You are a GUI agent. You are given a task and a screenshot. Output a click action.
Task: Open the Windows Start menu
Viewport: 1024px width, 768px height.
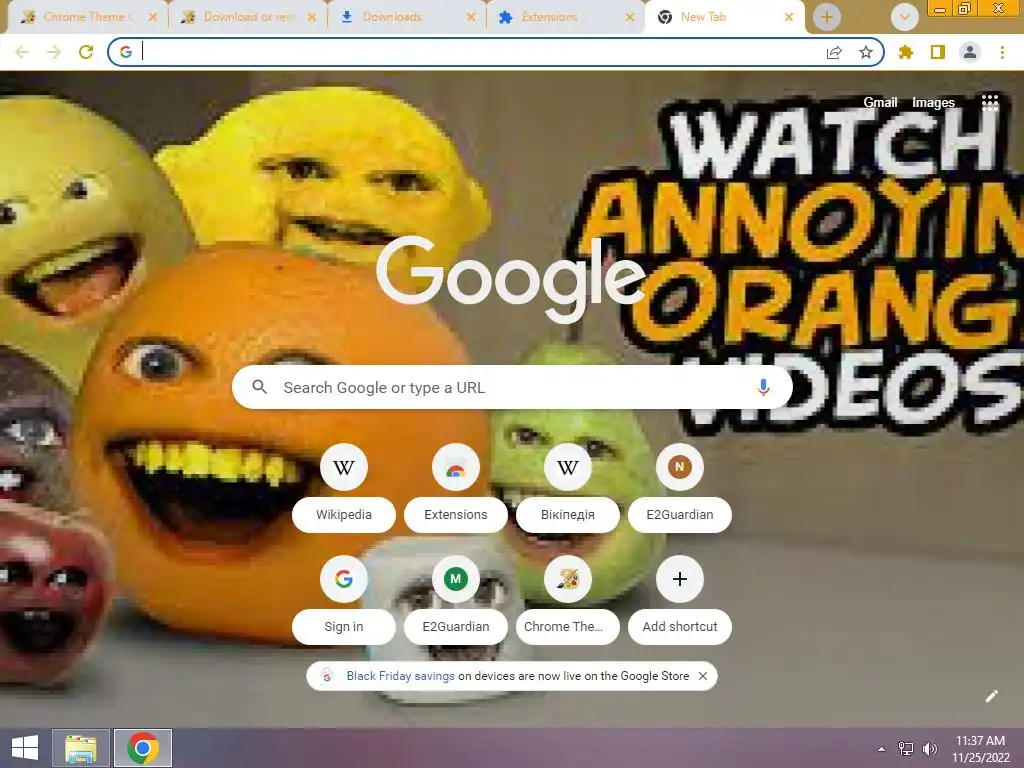(24, 748)
